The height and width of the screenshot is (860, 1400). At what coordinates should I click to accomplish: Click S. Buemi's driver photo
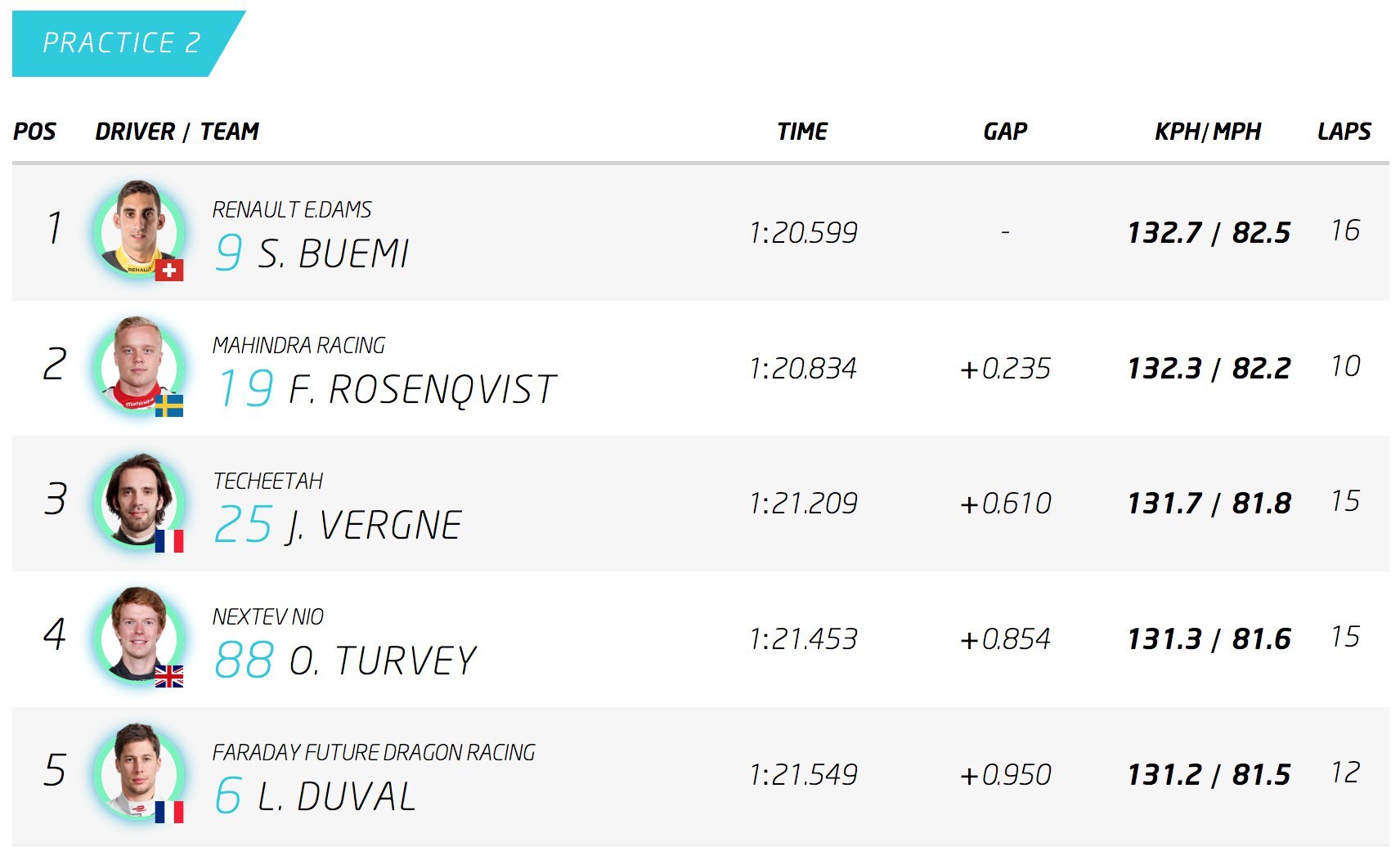point(137,229)
